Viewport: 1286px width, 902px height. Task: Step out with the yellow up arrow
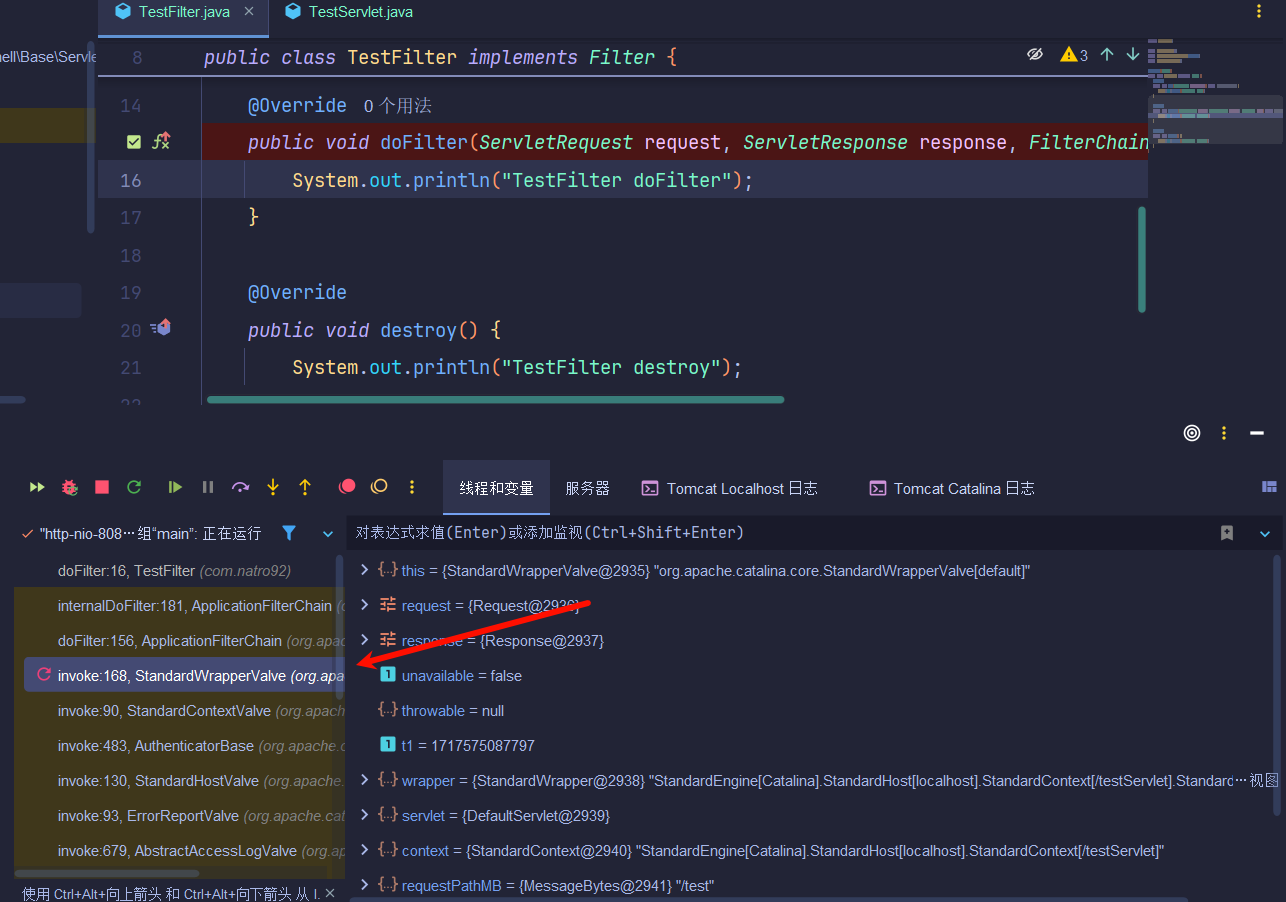coord(305,487)
